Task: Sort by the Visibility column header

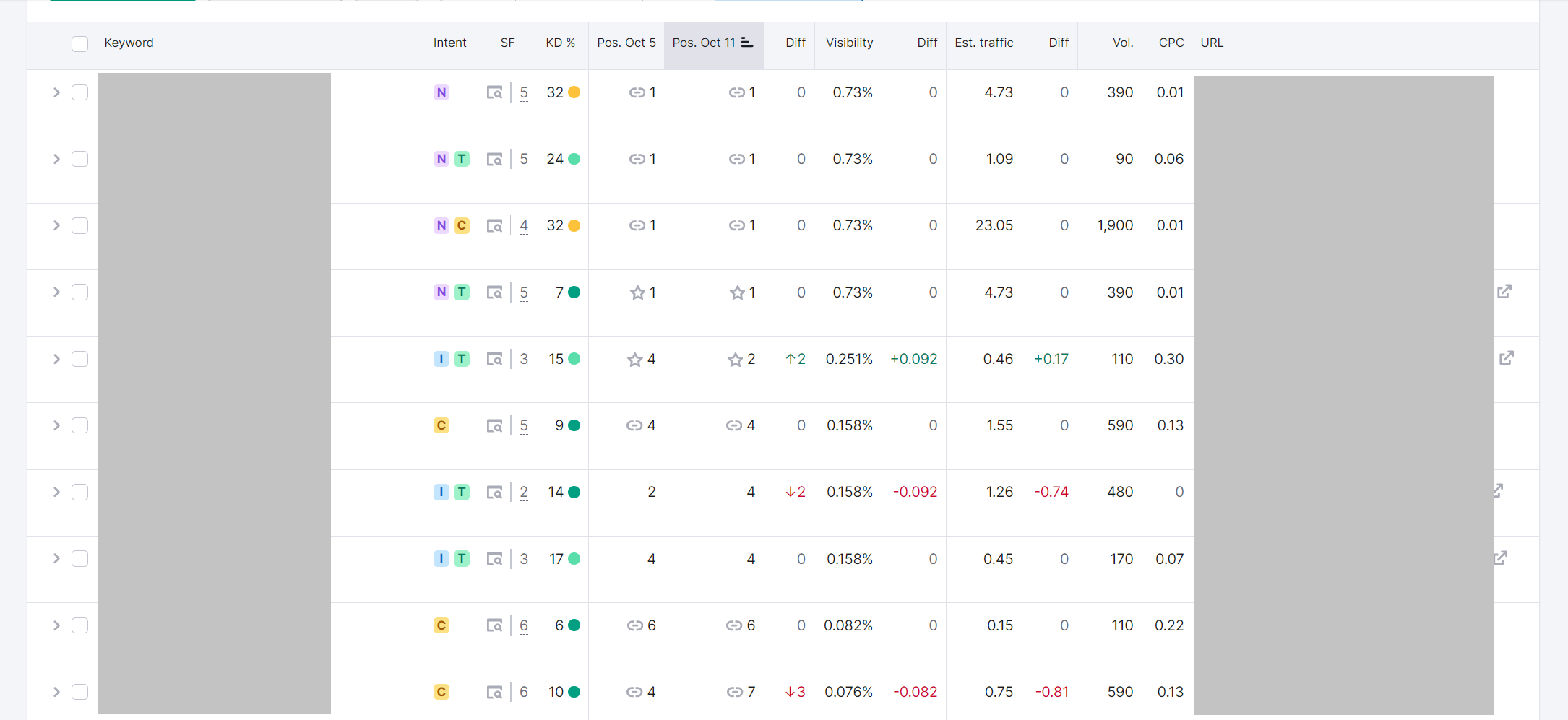Action: tap(849, 43)
